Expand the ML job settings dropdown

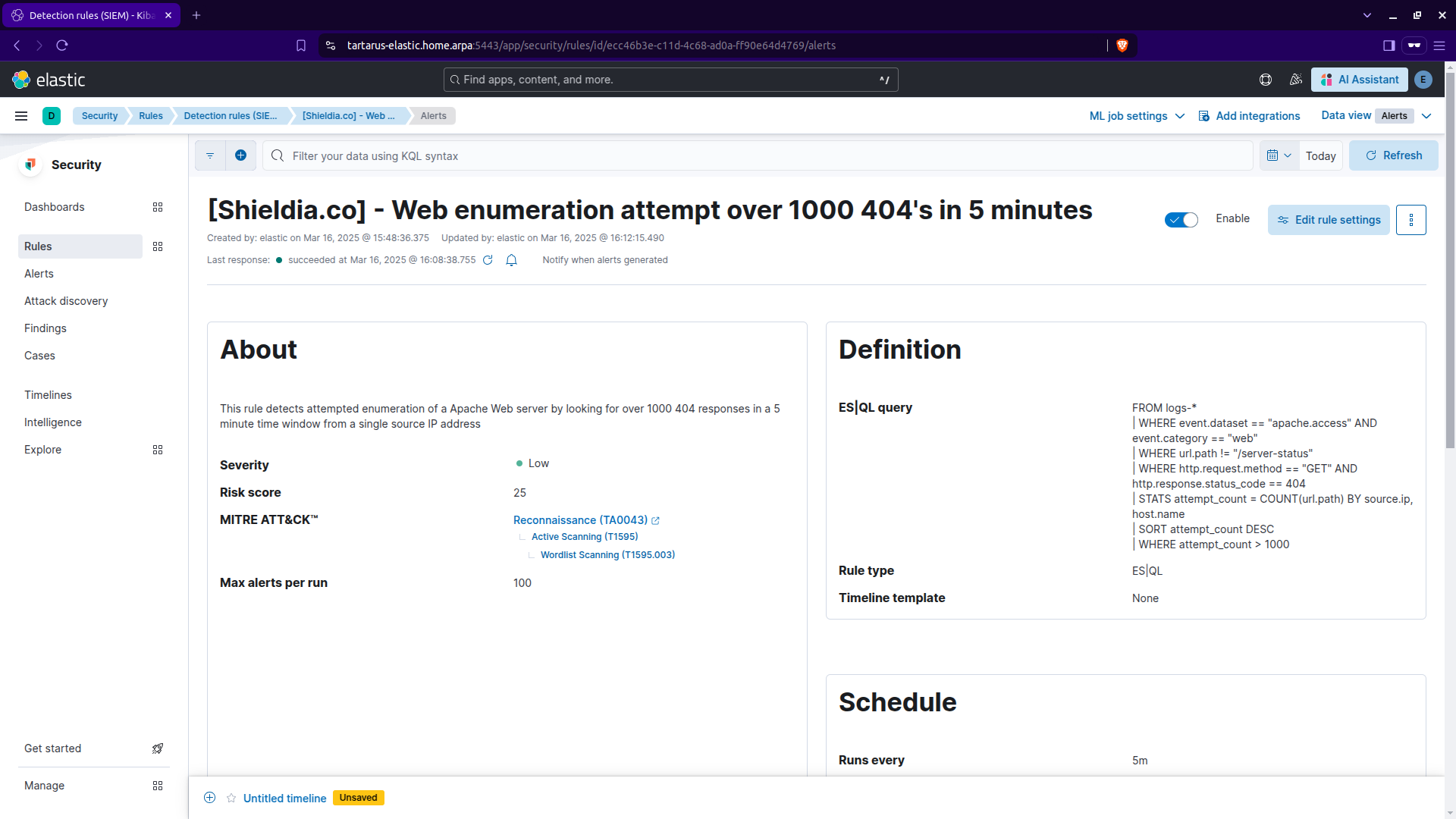[1136, 116]
